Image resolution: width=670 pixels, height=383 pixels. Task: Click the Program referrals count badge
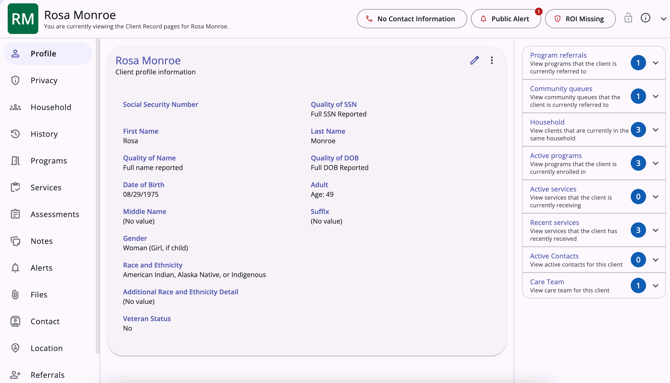point(638,63)
